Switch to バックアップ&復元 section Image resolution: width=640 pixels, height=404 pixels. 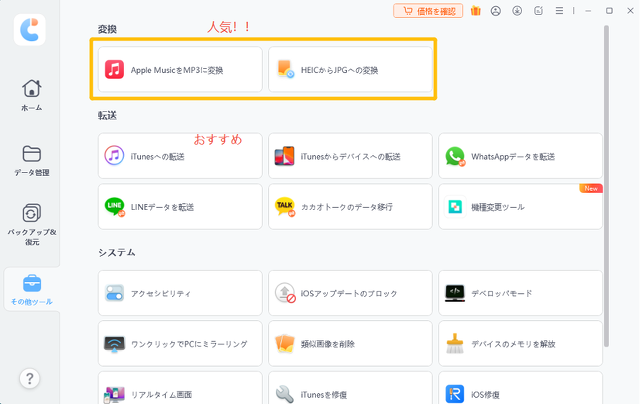[x=31, y=224]
